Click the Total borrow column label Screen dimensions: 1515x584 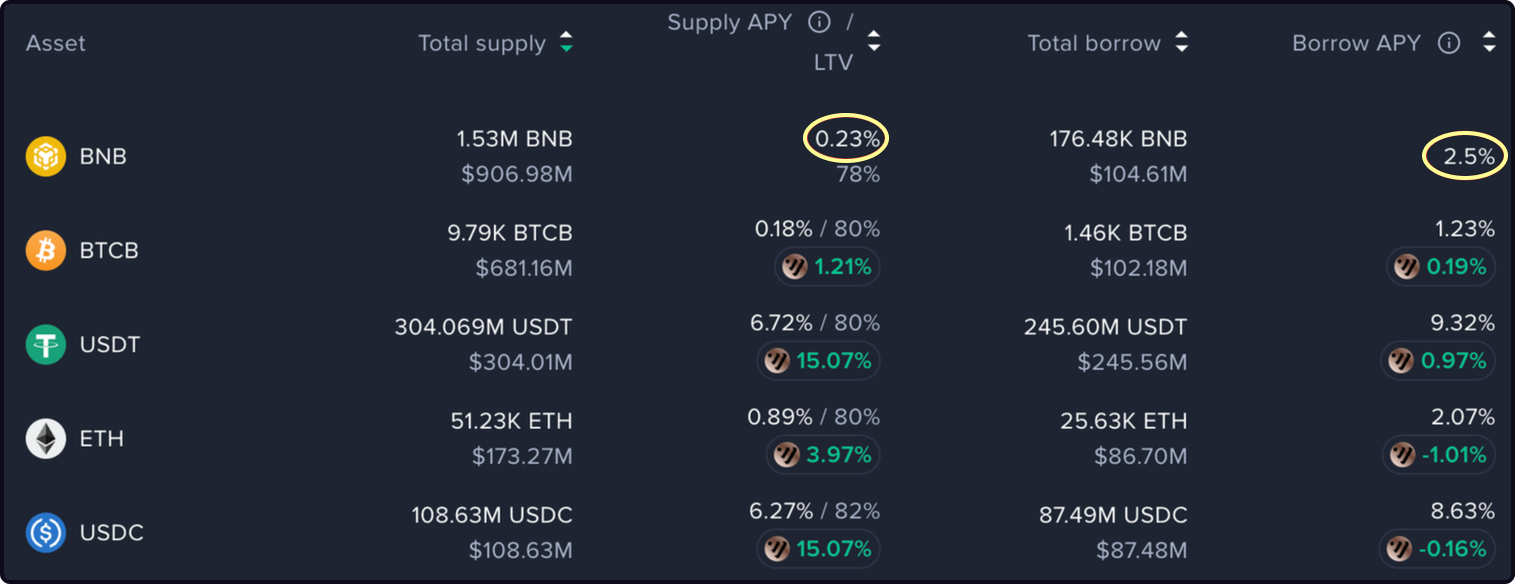(1094, 43)
